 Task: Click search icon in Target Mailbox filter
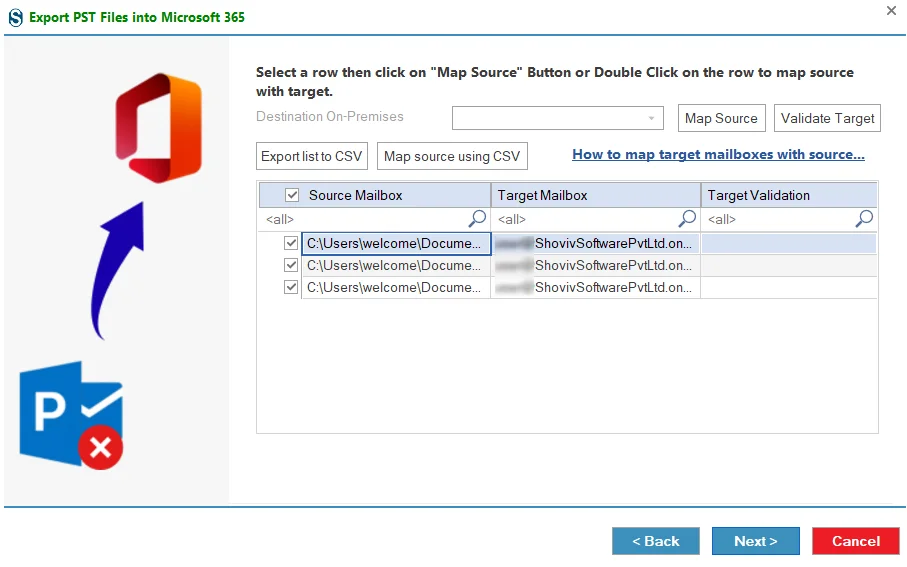pos(687,219)
